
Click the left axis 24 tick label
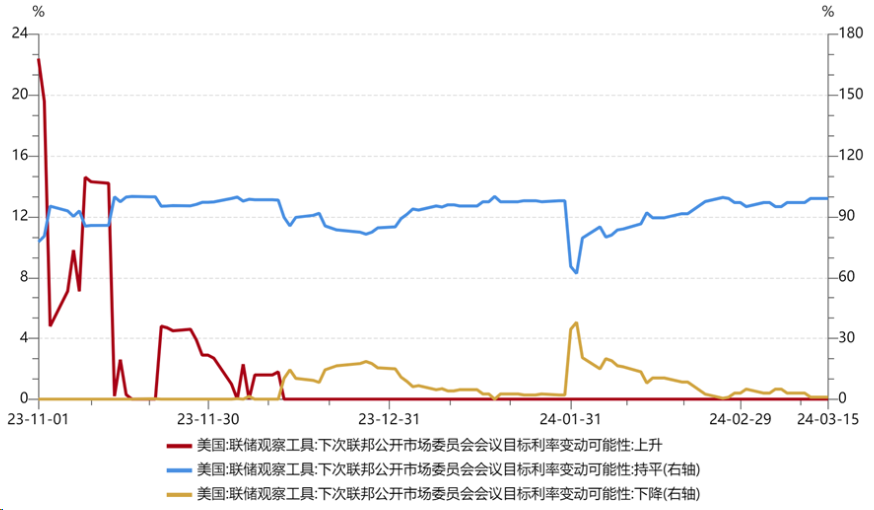(20, 33)
